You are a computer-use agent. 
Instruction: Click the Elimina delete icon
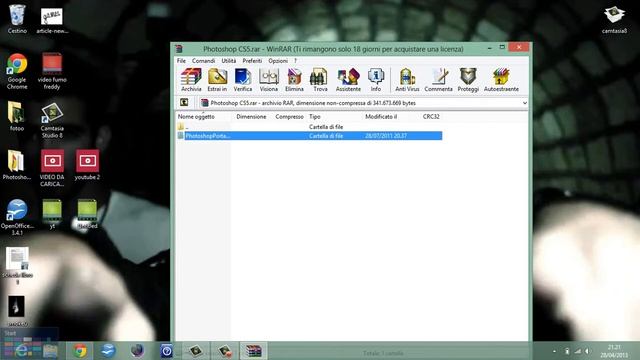click(294, 80)
